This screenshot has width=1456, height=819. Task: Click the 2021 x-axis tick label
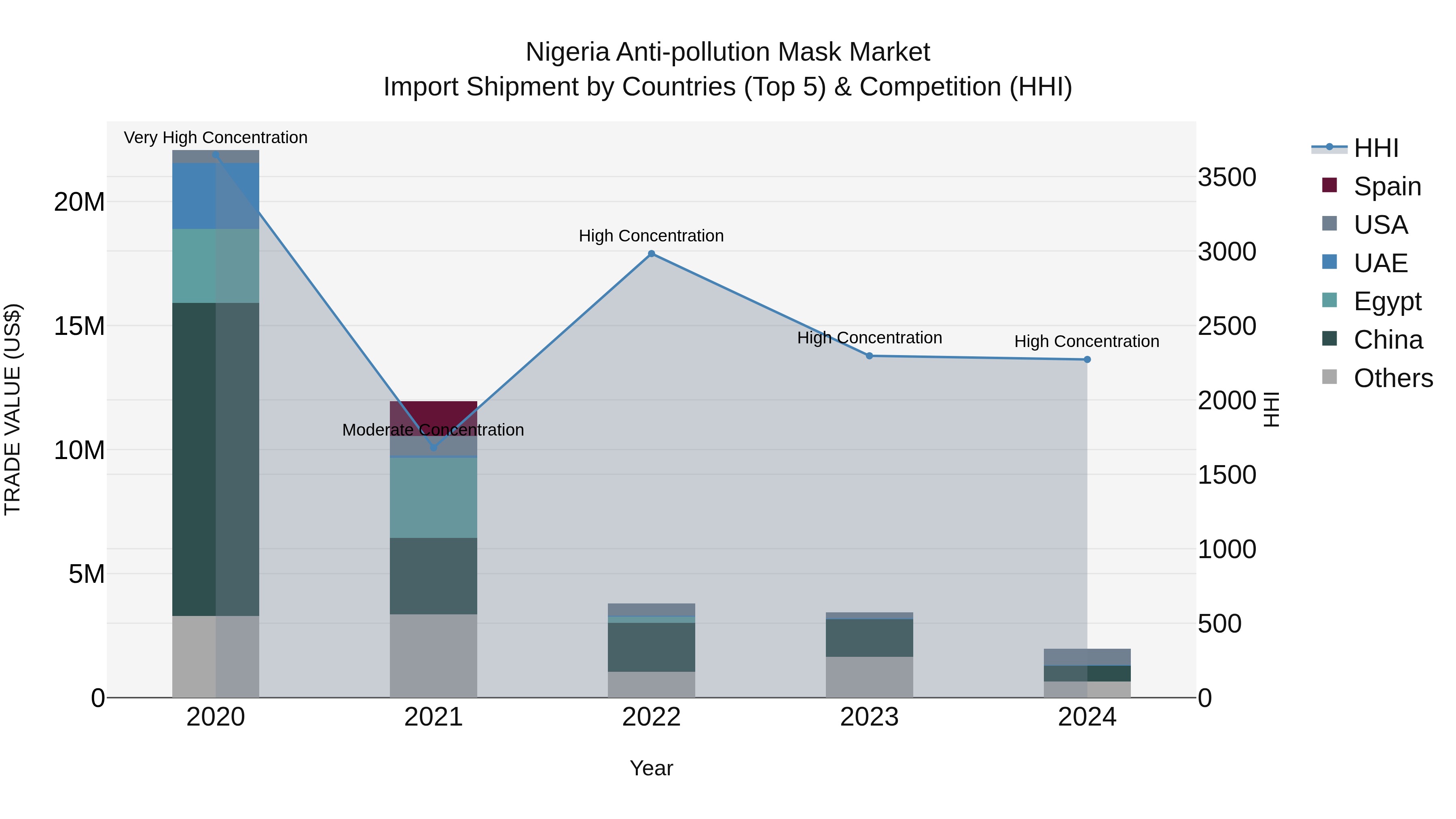(434, 717)
